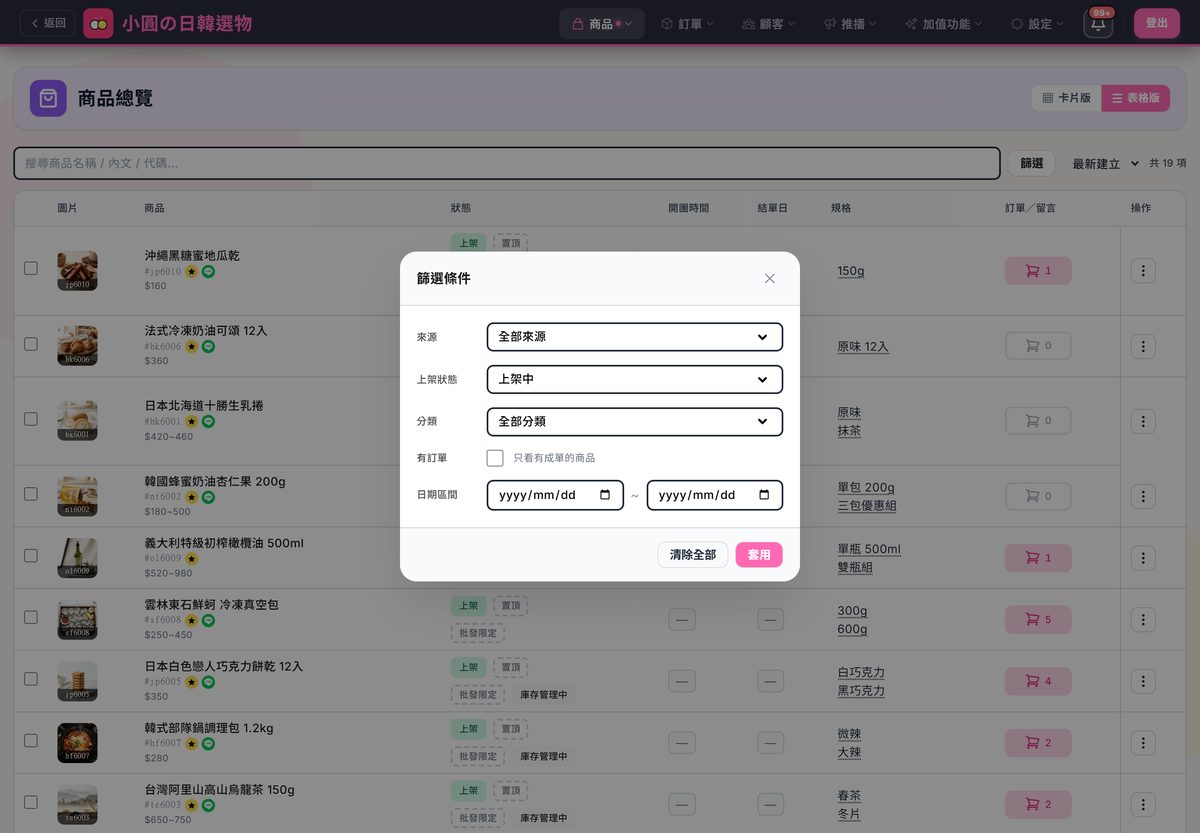Image resolution: width=1200 pixels, height=833 pixels.
Task: Click the 三包優惠組 spec link
Action: pyautogui.click(x=867, y=506)
